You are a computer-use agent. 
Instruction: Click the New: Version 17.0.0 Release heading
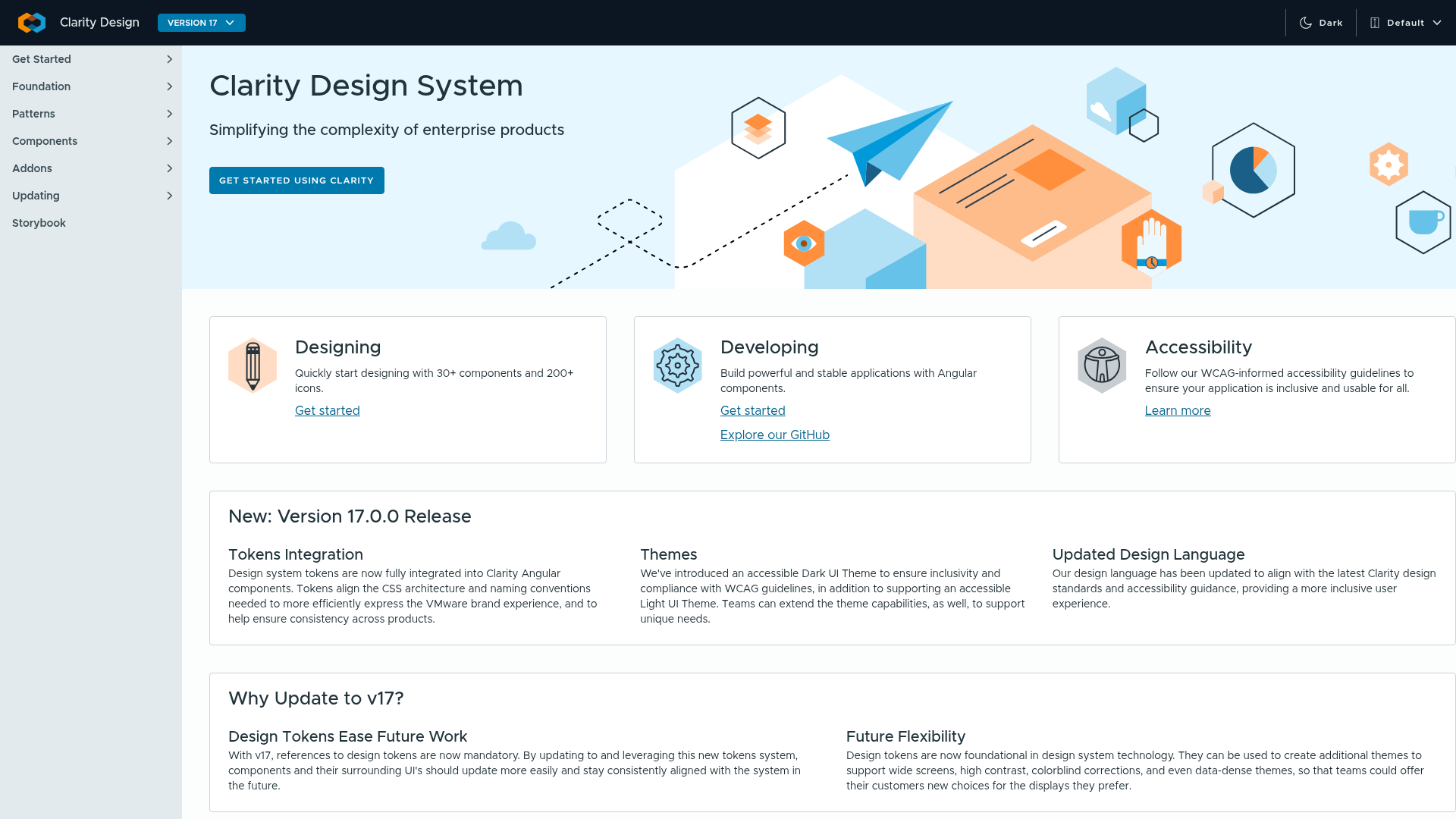coord(350,516)
